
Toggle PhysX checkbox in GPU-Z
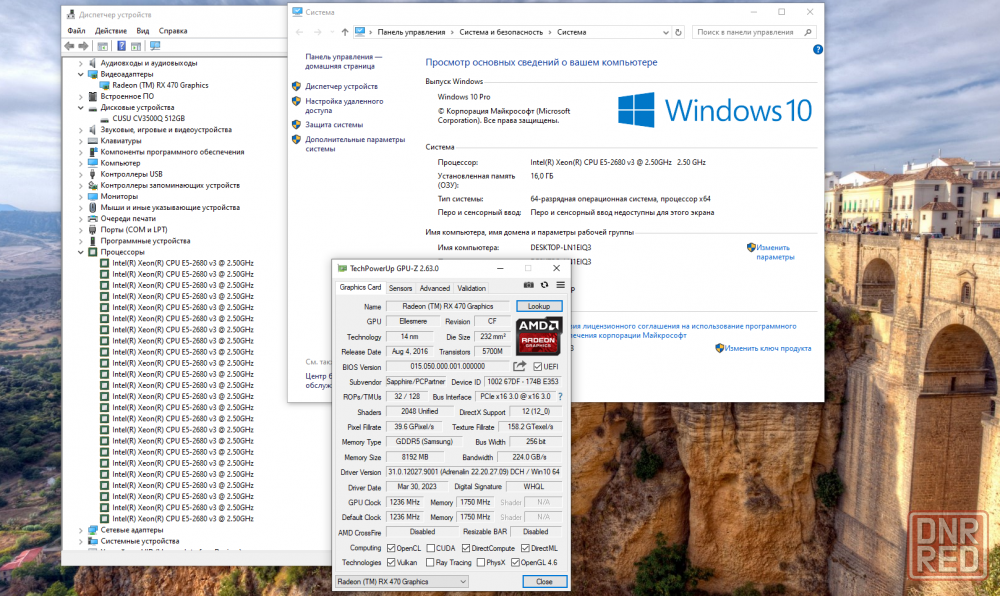tap(481, 562)
